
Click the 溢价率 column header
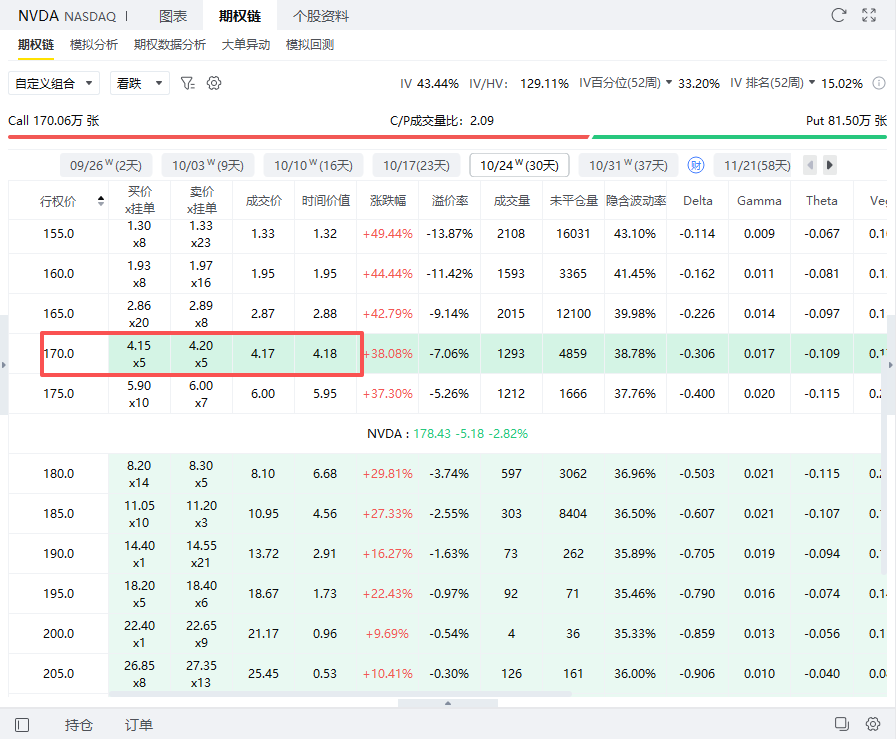450,201
